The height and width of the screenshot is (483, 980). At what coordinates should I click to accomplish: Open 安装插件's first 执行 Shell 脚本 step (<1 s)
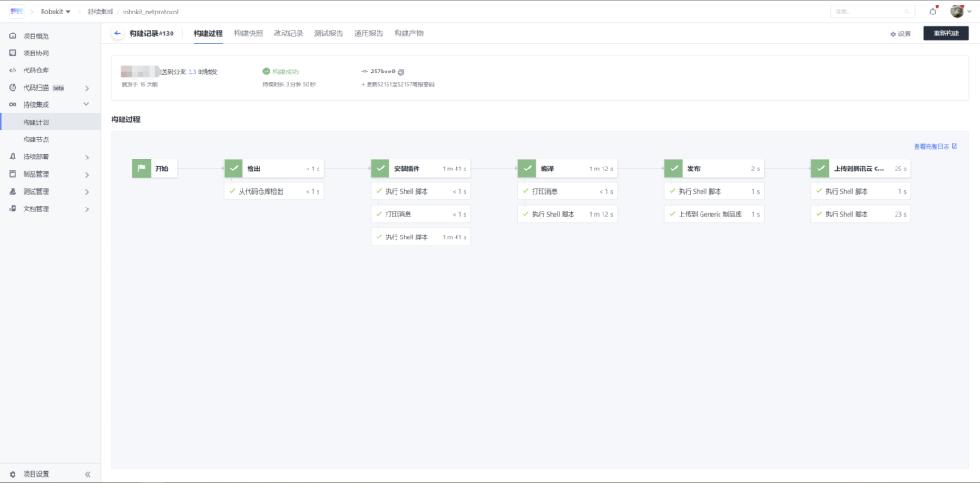point(421,191)
